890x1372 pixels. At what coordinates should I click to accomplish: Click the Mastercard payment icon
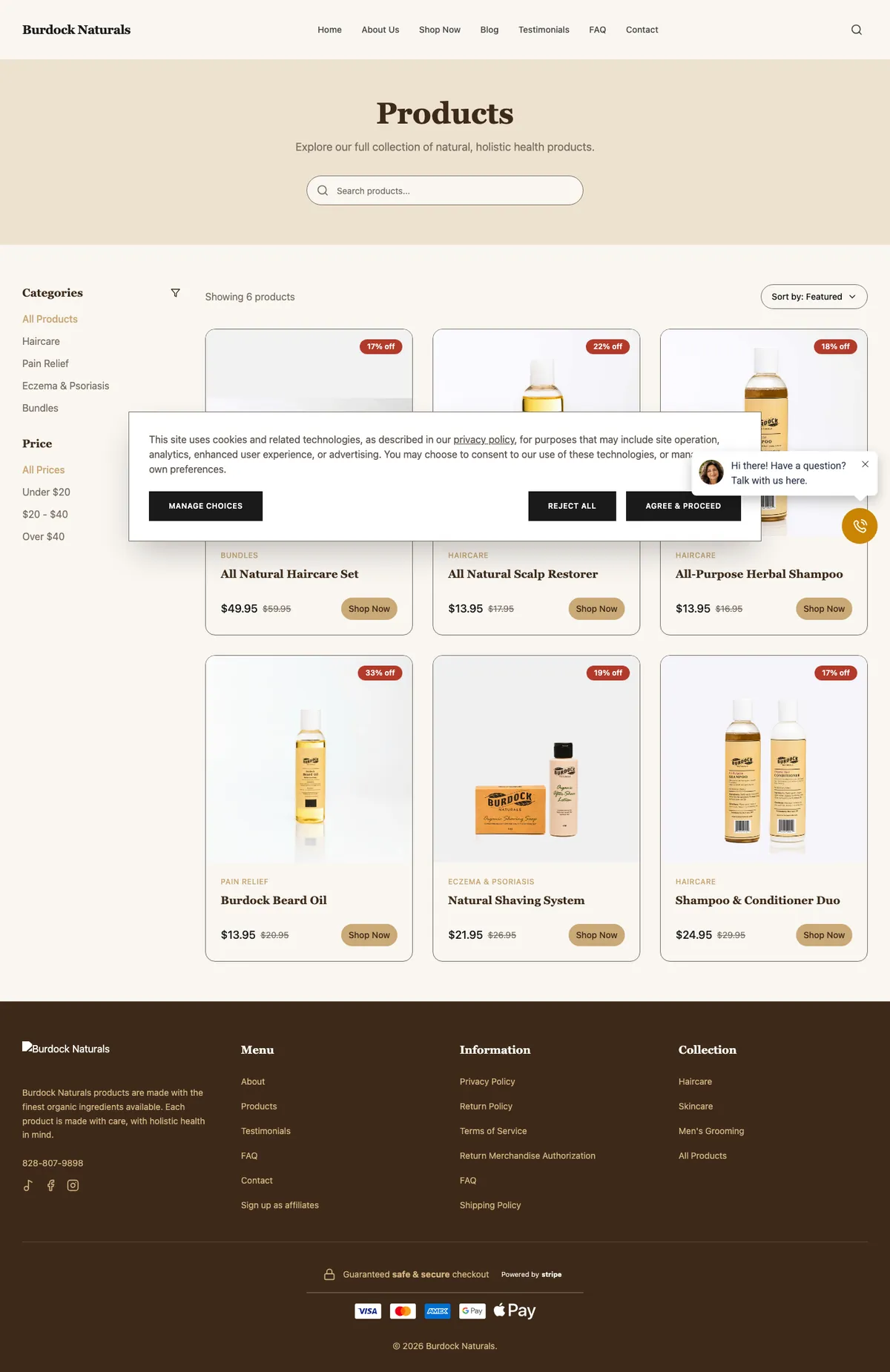(403, 1311)
